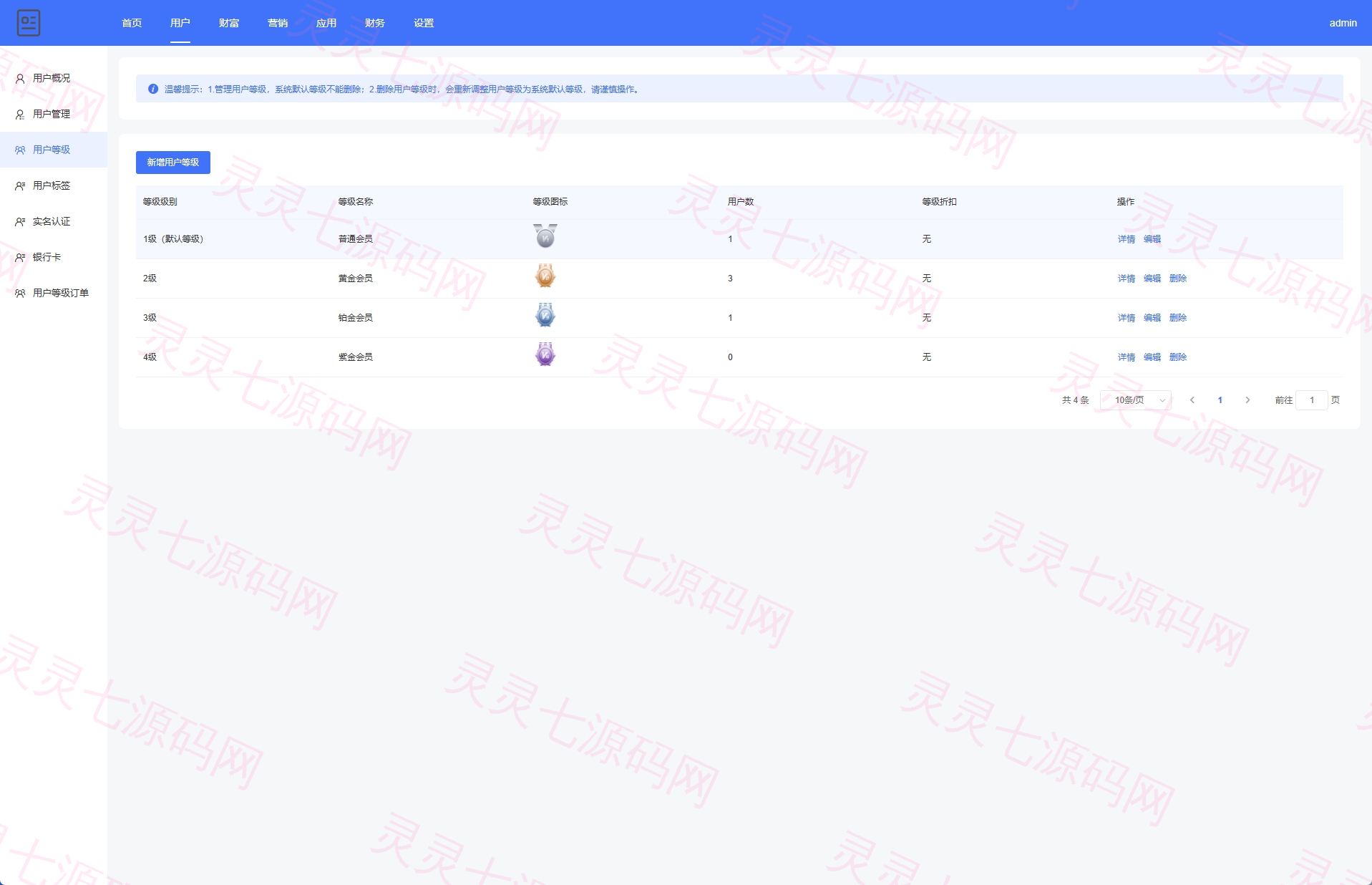Click 编辑 for 黄金会员 level
Screen dimensions: 1372x885
(x=1152, y=279)
